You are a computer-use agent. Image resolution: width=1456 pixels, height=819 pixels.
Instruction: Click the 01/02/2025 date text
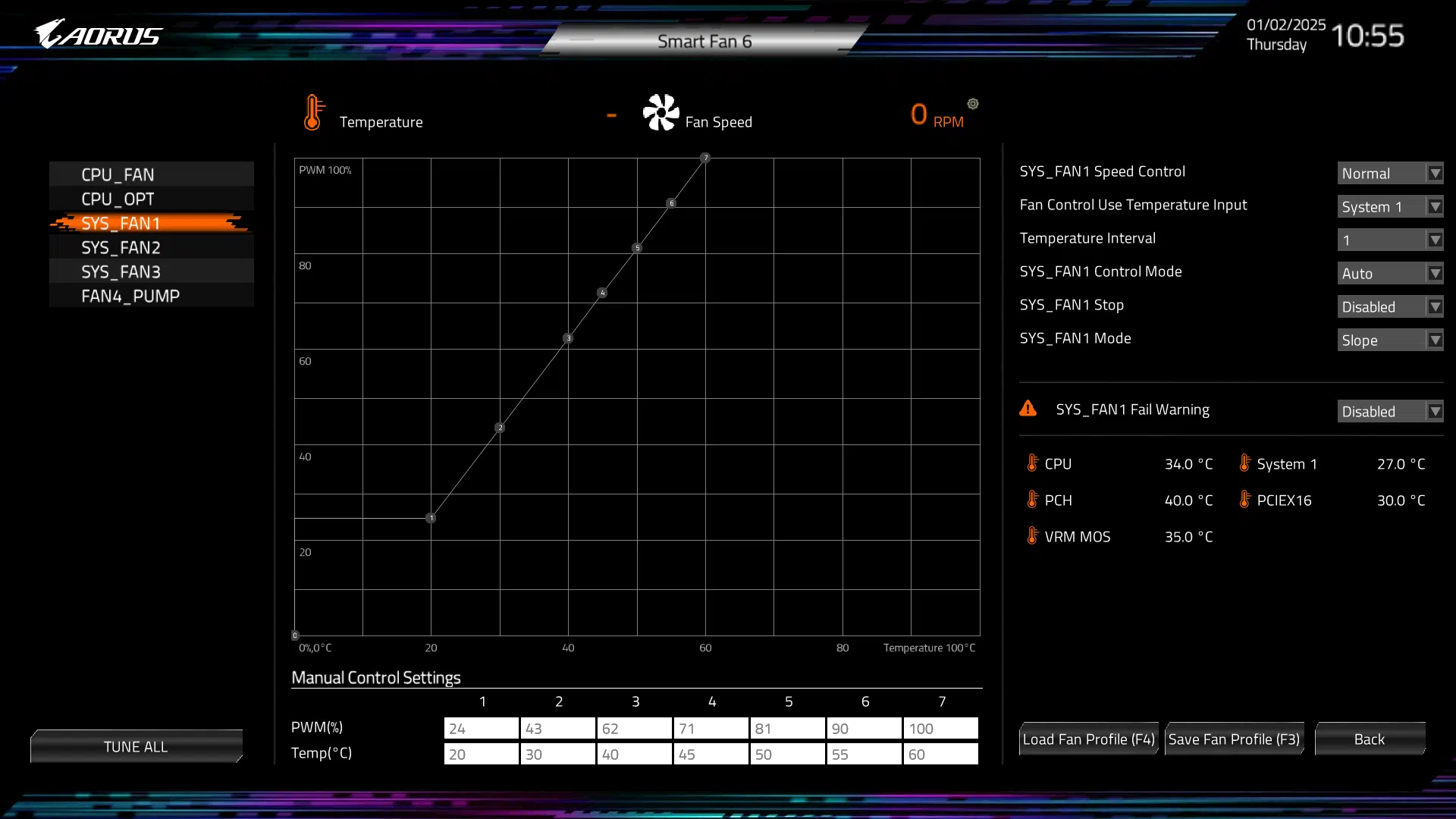(1286, 24)
